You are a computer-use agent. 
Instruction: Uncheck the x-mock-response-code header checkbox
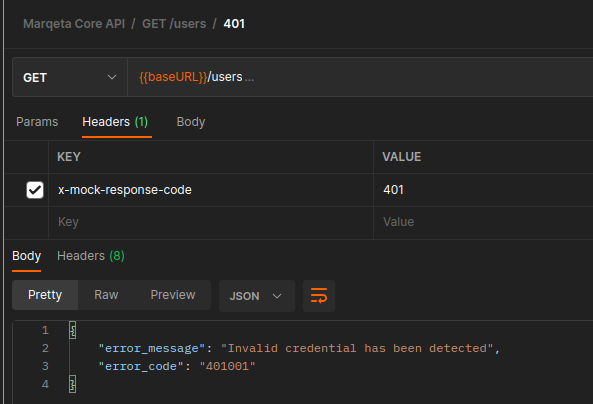tap(35, 190)
